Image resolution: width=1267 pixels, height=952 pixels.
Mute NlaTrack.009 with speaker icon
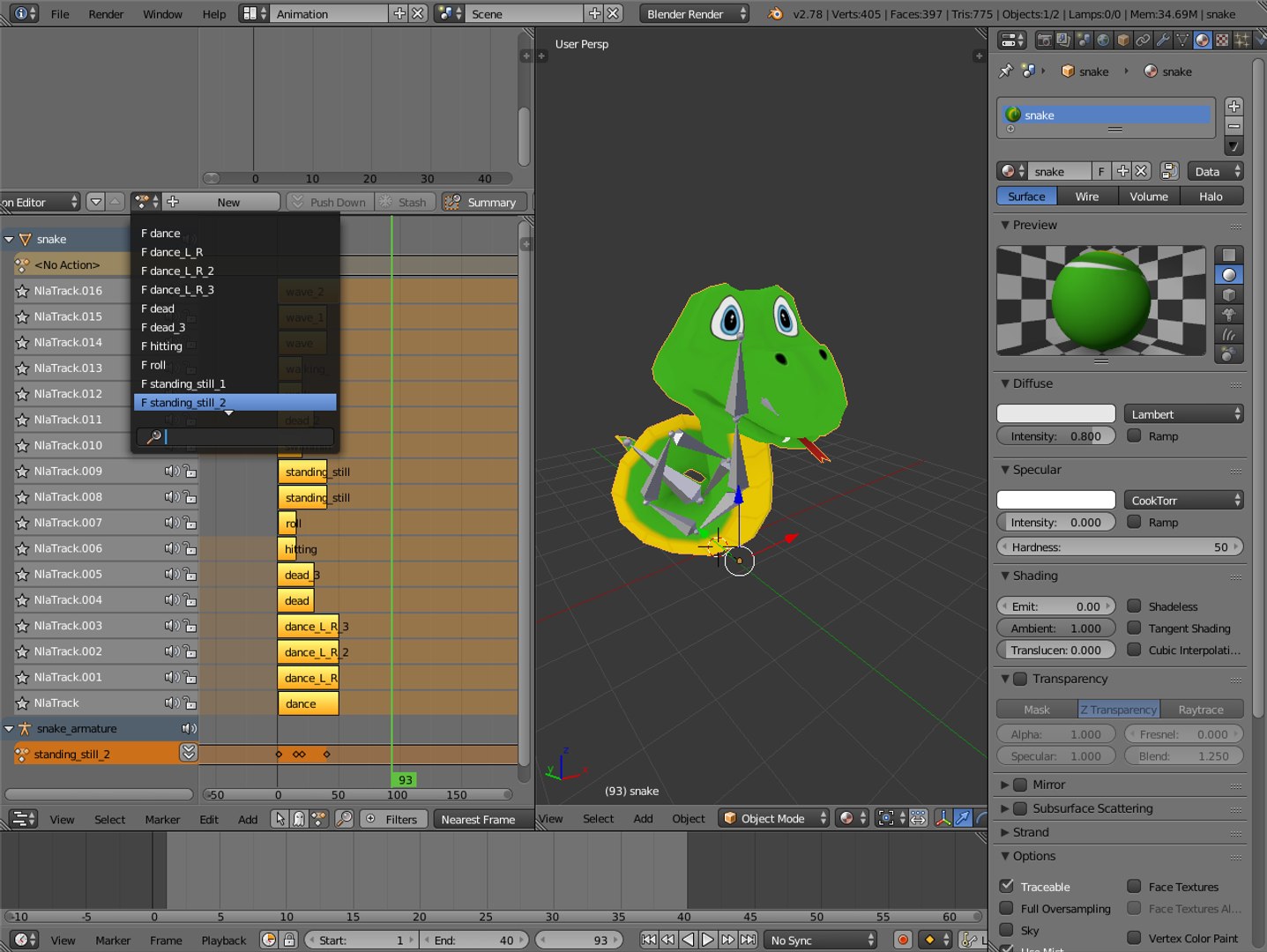tap(172, 472)
